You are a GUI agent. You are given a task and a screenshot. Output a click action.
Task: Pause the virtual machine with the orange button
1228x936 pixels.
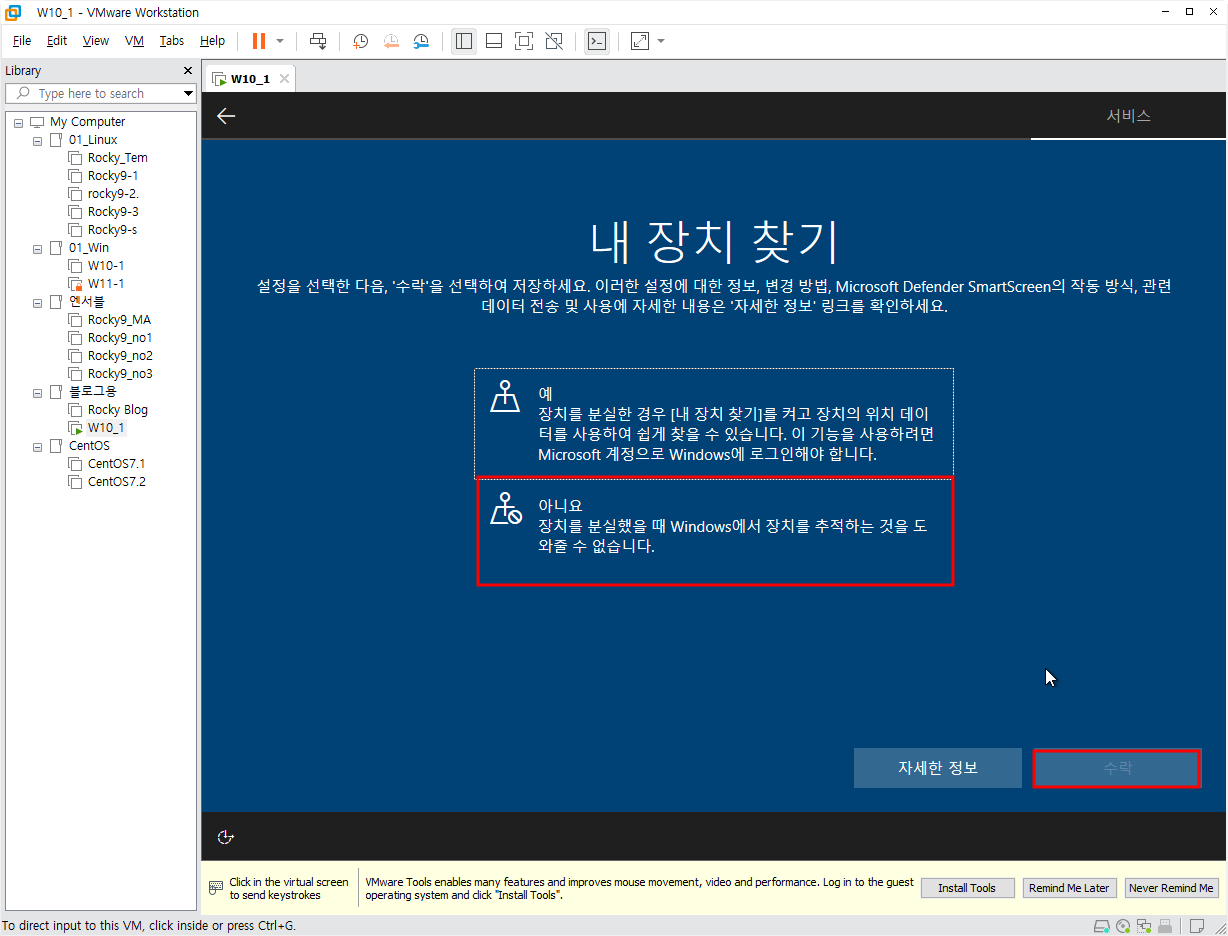tap(259, 41)
